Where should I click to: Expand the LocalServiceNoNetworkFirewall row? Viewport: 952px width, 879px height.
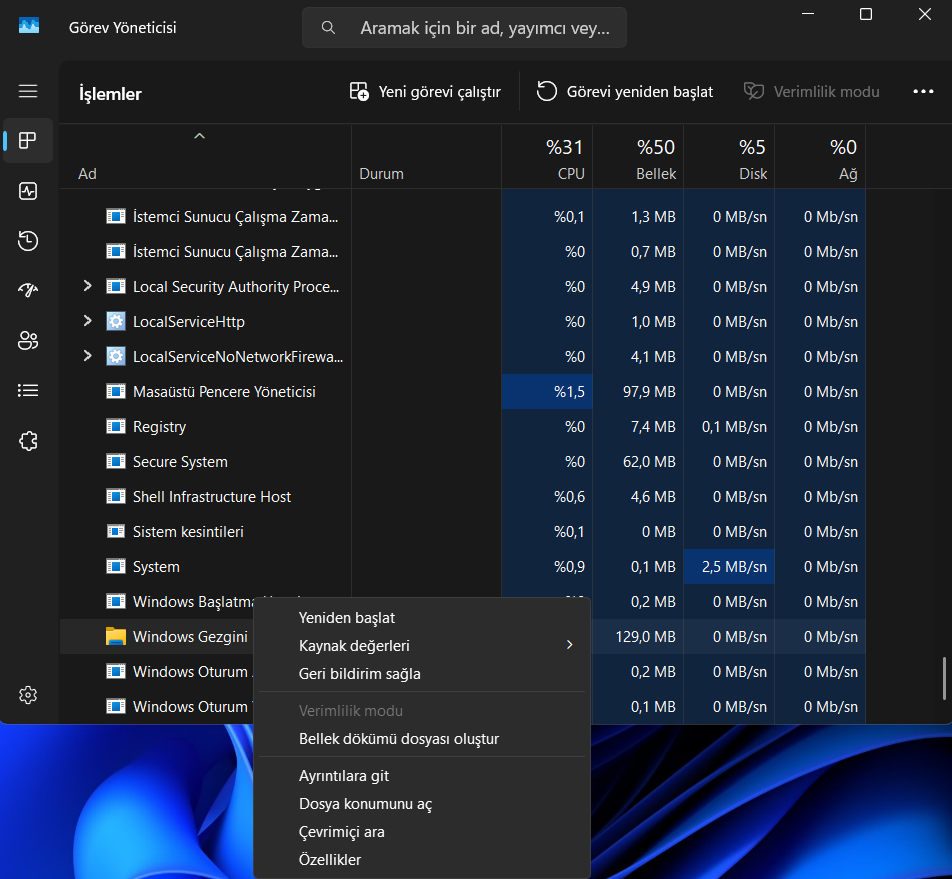click(x=87, y=356)
